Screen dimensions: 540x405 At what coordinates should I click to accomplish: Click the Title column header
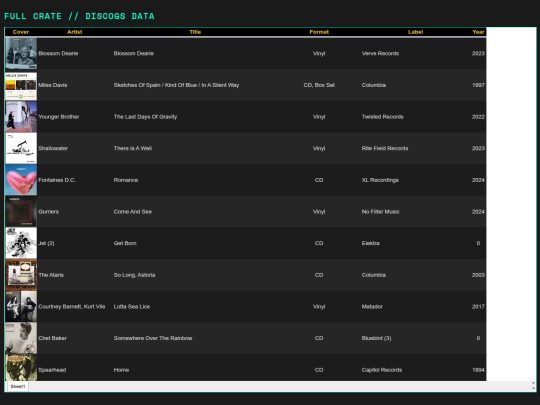[195, 32]
